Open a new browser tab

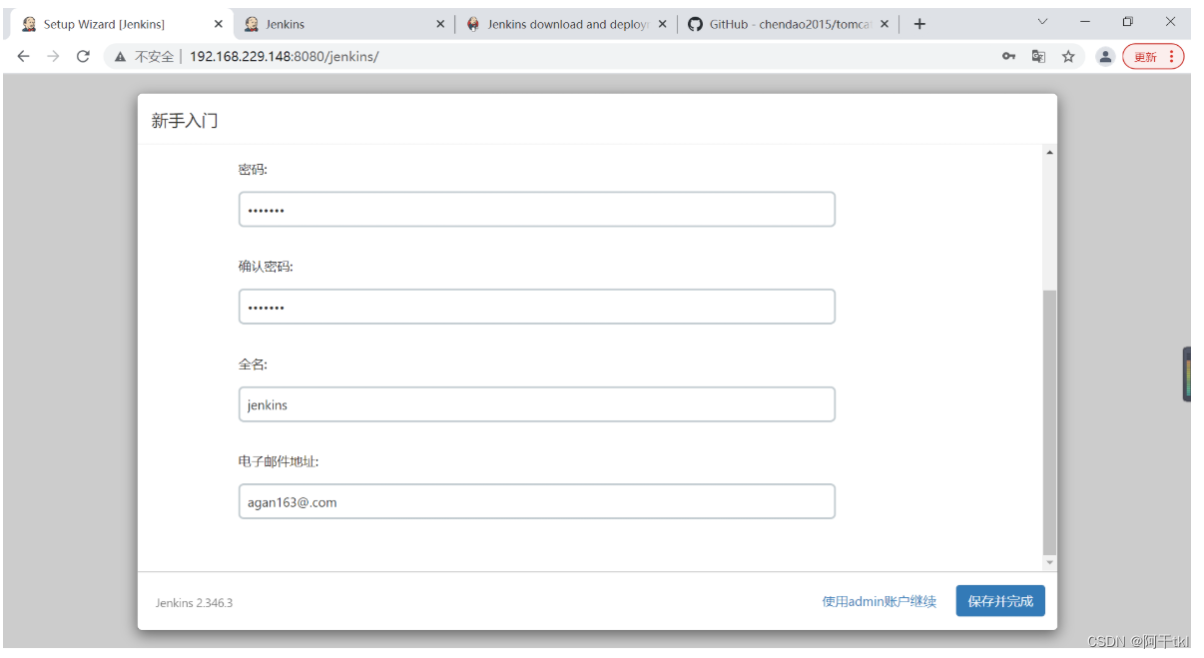click(x=920, y=24)
